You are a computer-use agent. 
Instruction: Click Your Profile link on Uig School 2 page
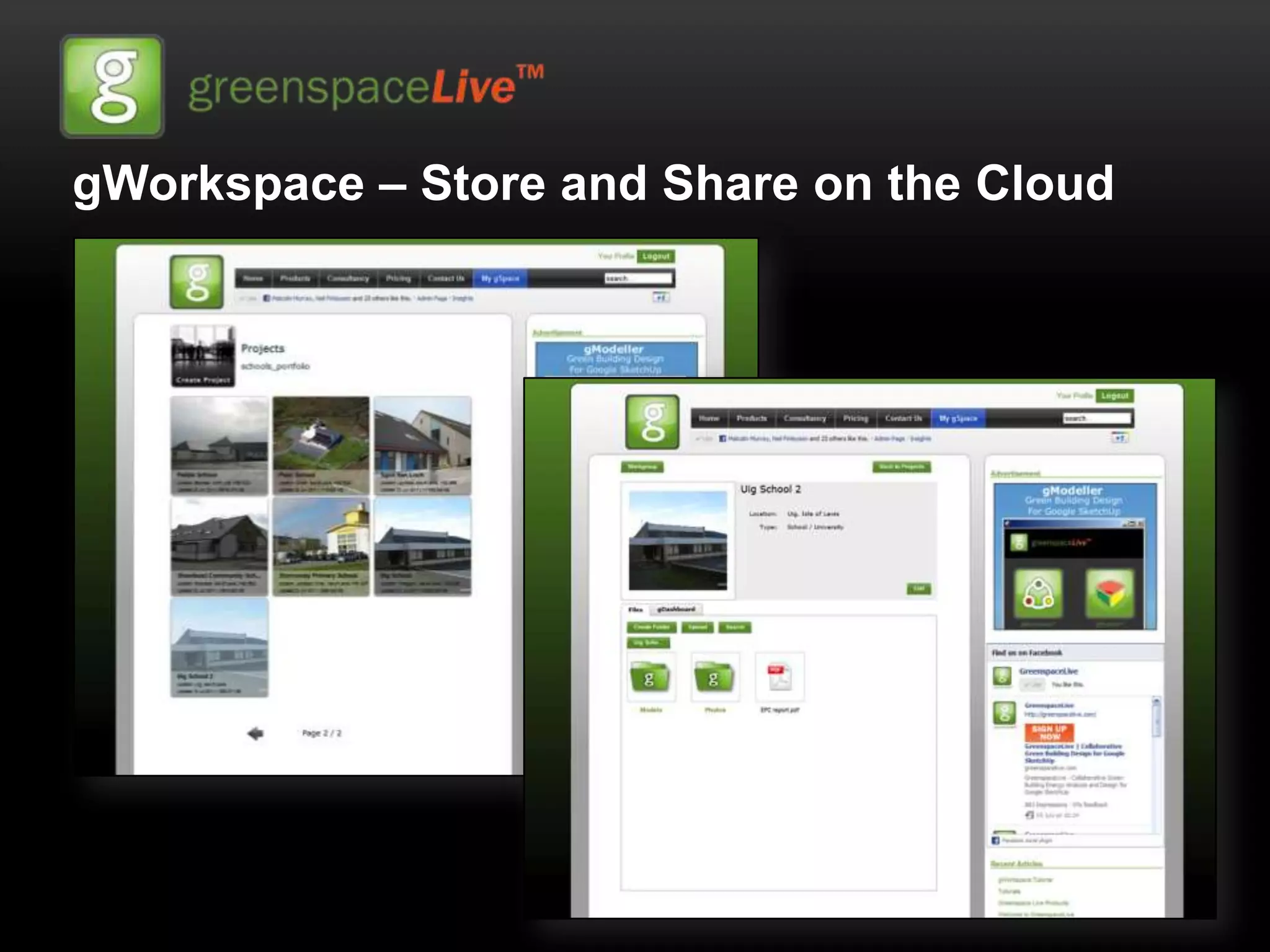[1075, 395]
